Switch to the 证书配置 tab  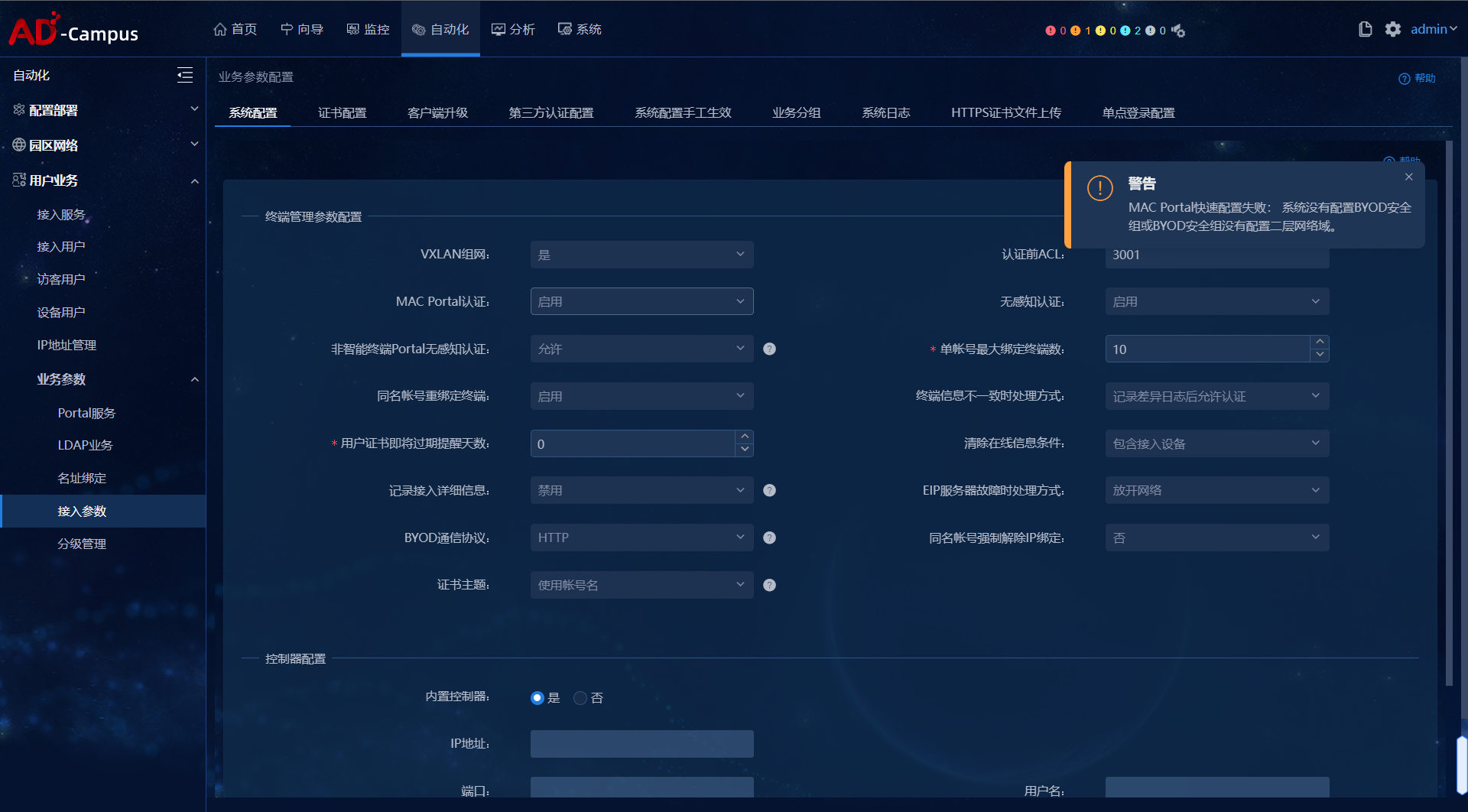[x=342, y=113]
